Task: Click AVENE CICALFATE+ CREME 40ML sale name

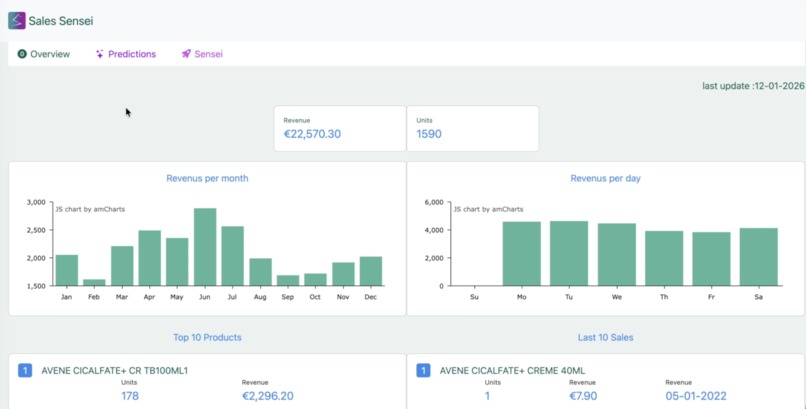Action: 512,370
